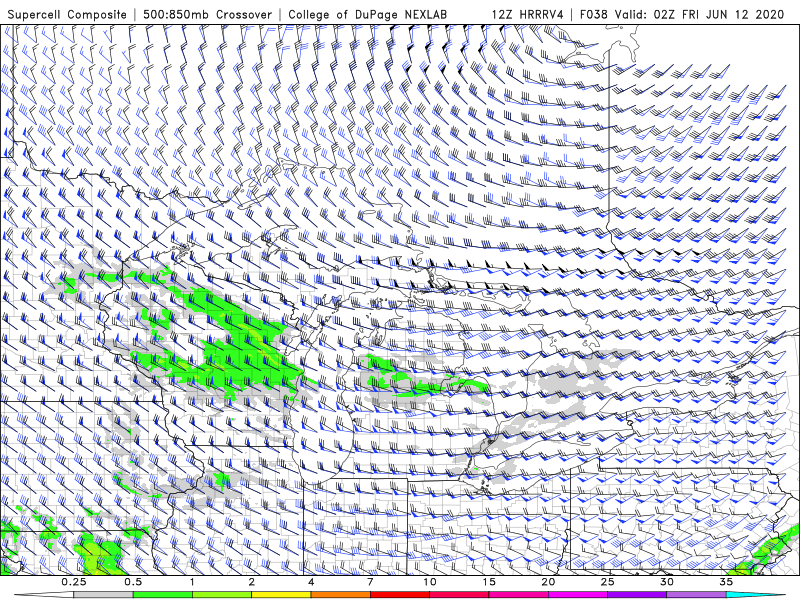Screen dimensions: 800x600
Task: Click the legend value 15
Action: click(x=489, y=582)
